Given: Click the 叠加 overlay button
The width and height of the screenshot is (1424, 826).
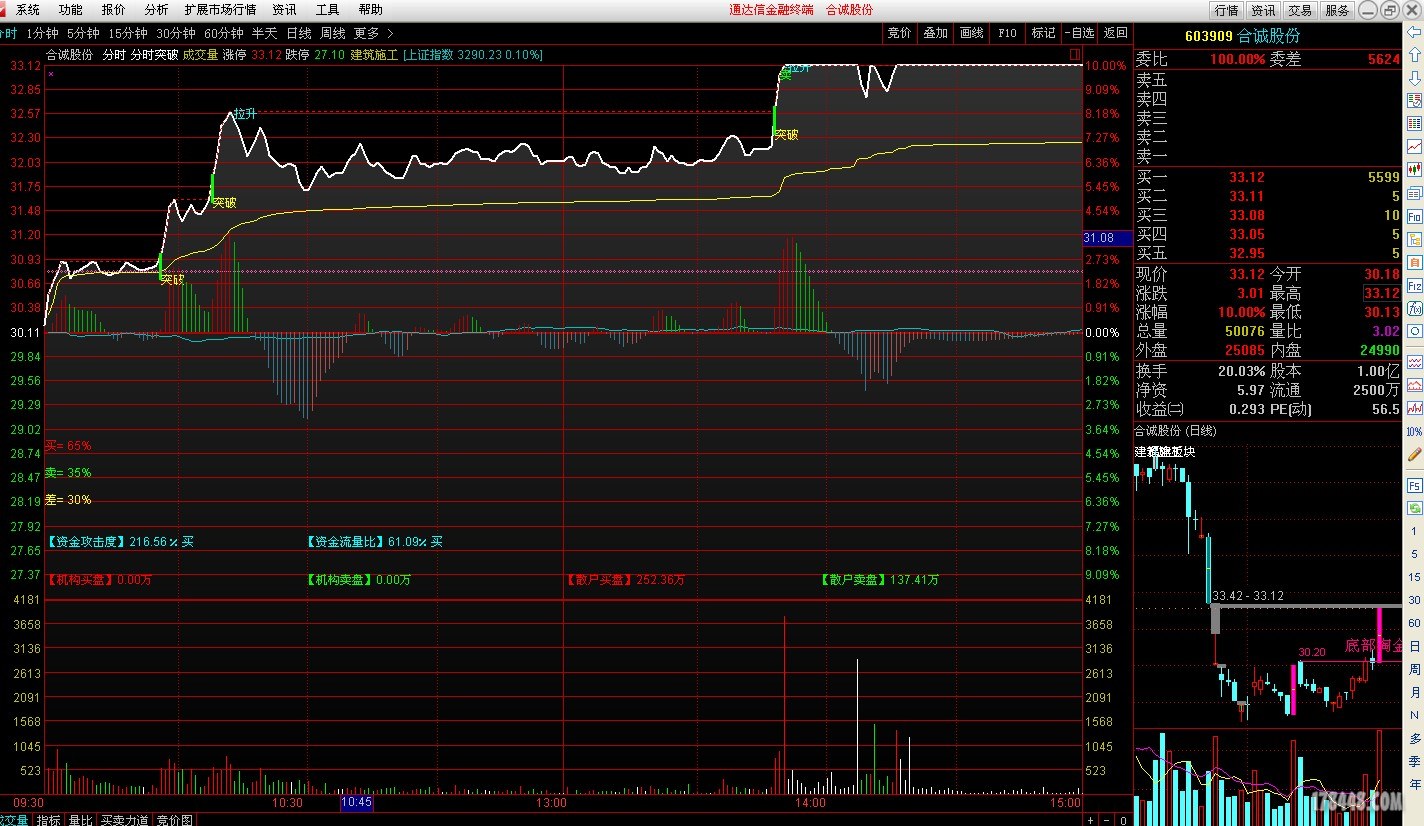Looking at the screenshot, I should coord(936,33).
